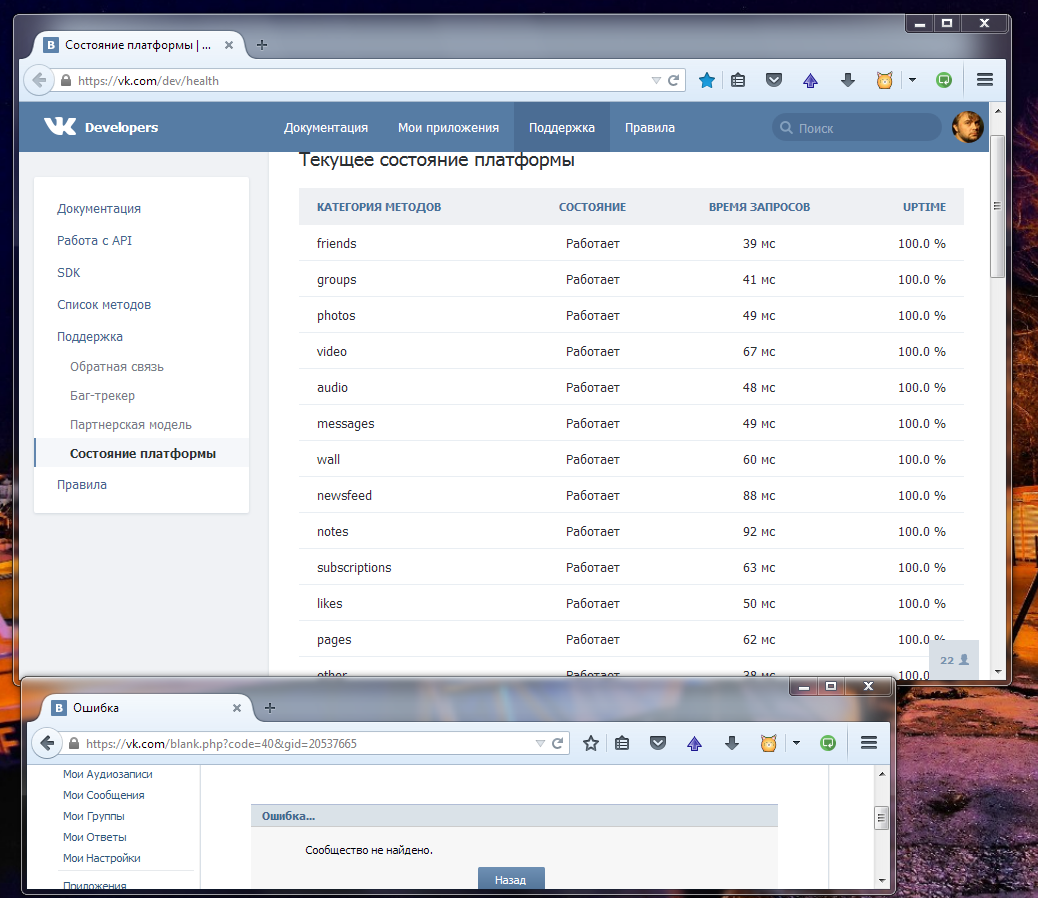Reload the page in the bottom Ошибка window
This screenshot has width=1038, height=898.
[x=557, y=743]
